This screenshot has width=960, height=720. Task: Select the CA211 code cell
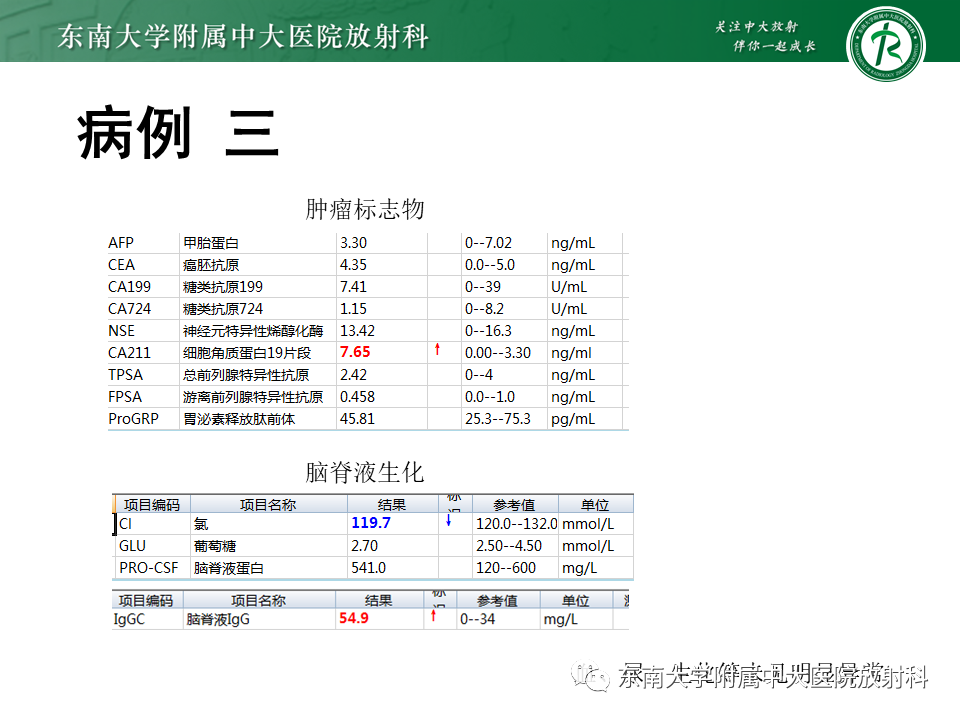click(129, 353)
